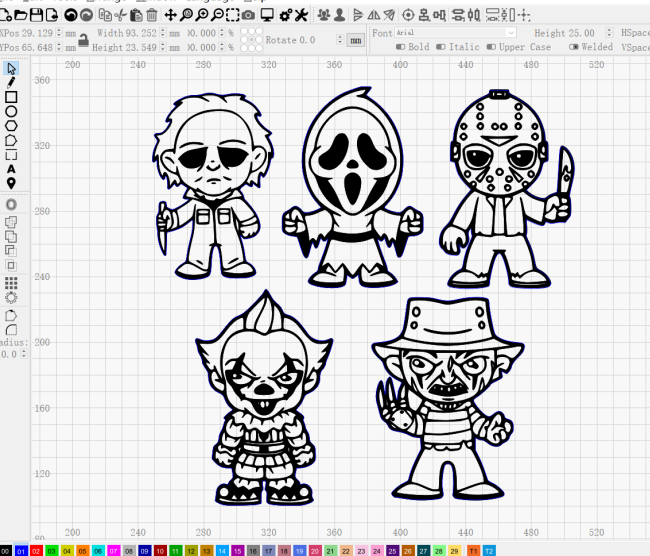Import a file using the import icon

point(52,16)
